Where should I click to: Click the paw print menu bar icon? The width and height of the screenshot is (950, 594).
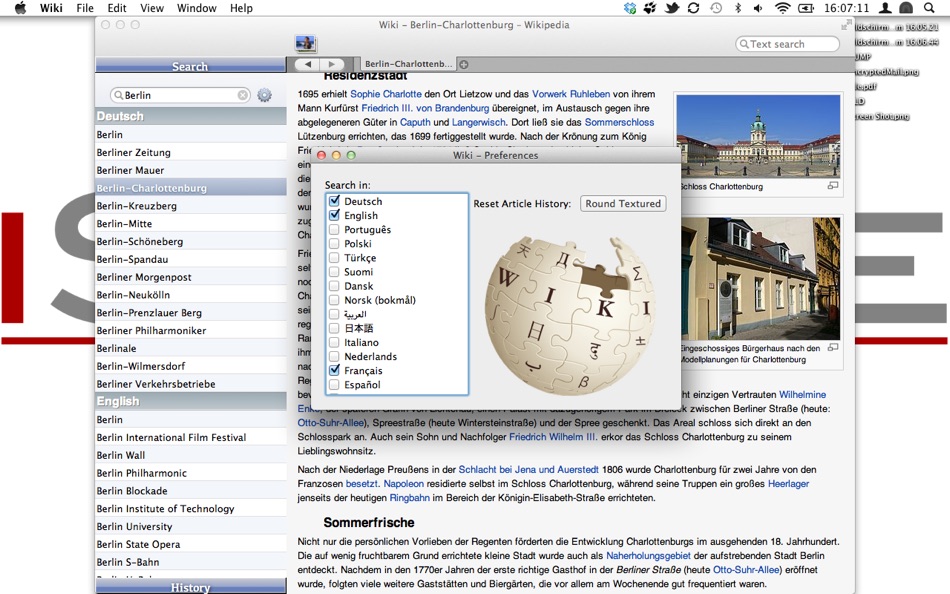(x=650, y=8)
